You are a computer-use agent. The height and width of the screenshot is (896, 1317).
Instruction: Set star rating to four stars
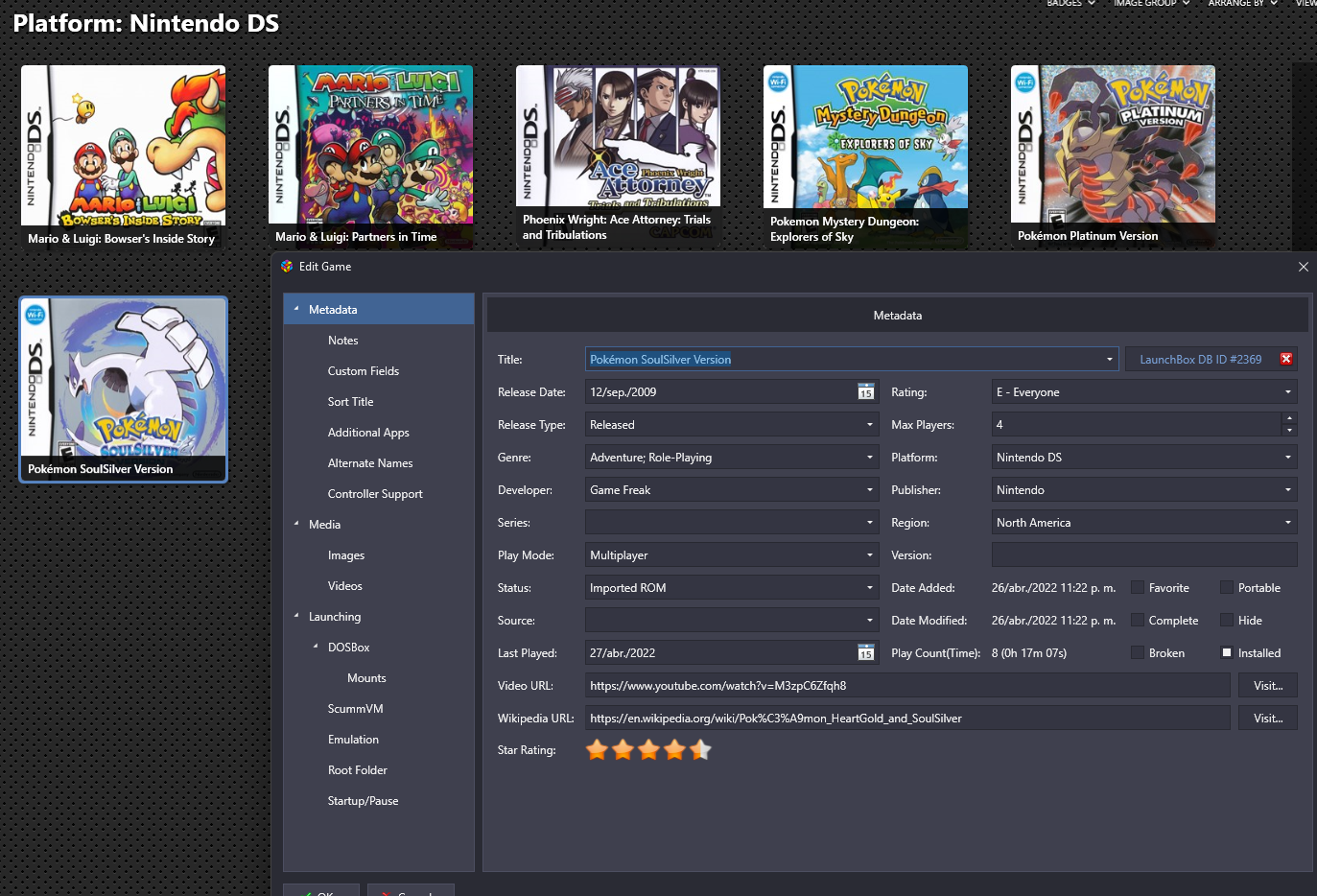(x=674, y=750)
